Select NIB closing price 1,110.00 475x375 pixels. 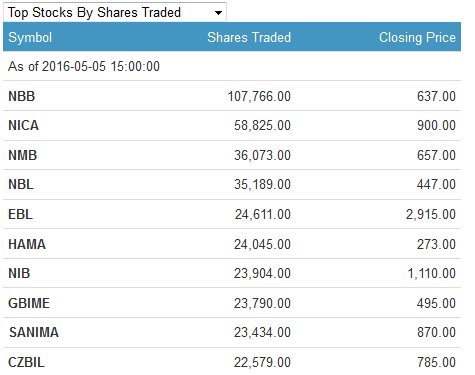432,273
